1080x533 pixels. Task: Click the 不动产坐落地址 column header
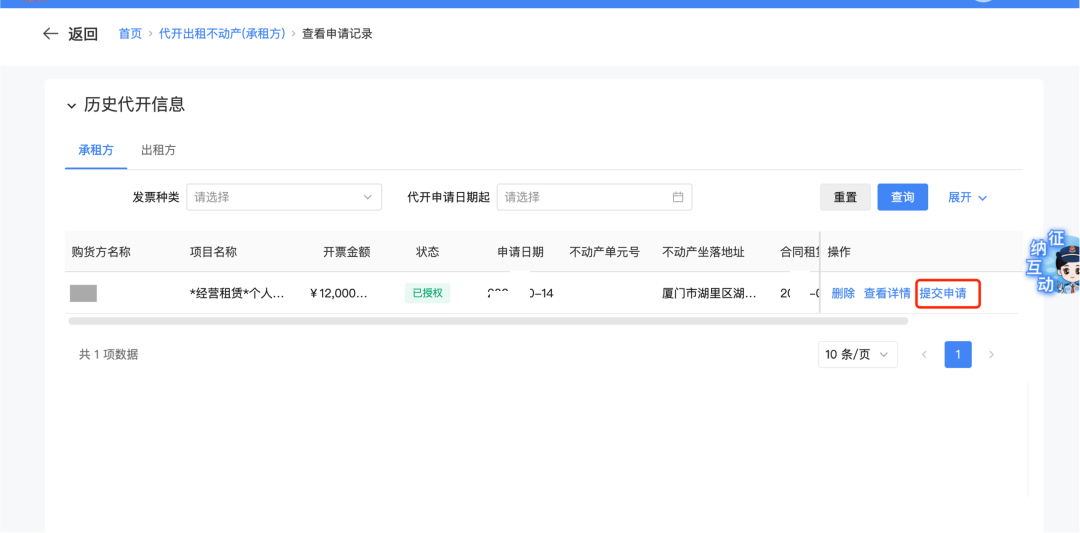click(703, 252)
